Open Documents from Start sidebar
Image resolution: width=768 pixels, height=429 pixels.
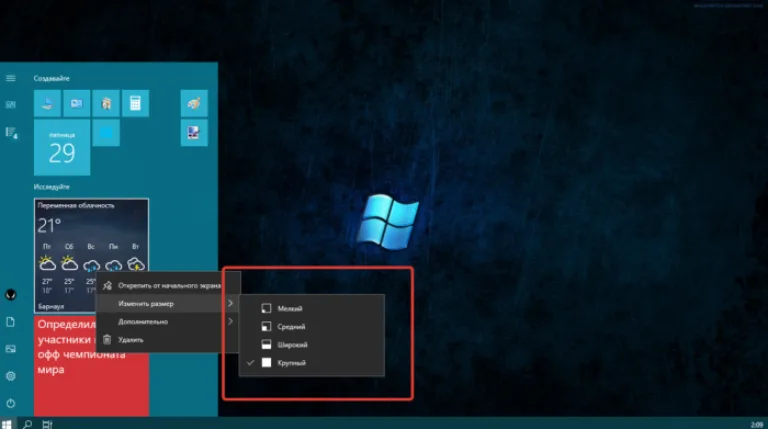click(10, 322)
